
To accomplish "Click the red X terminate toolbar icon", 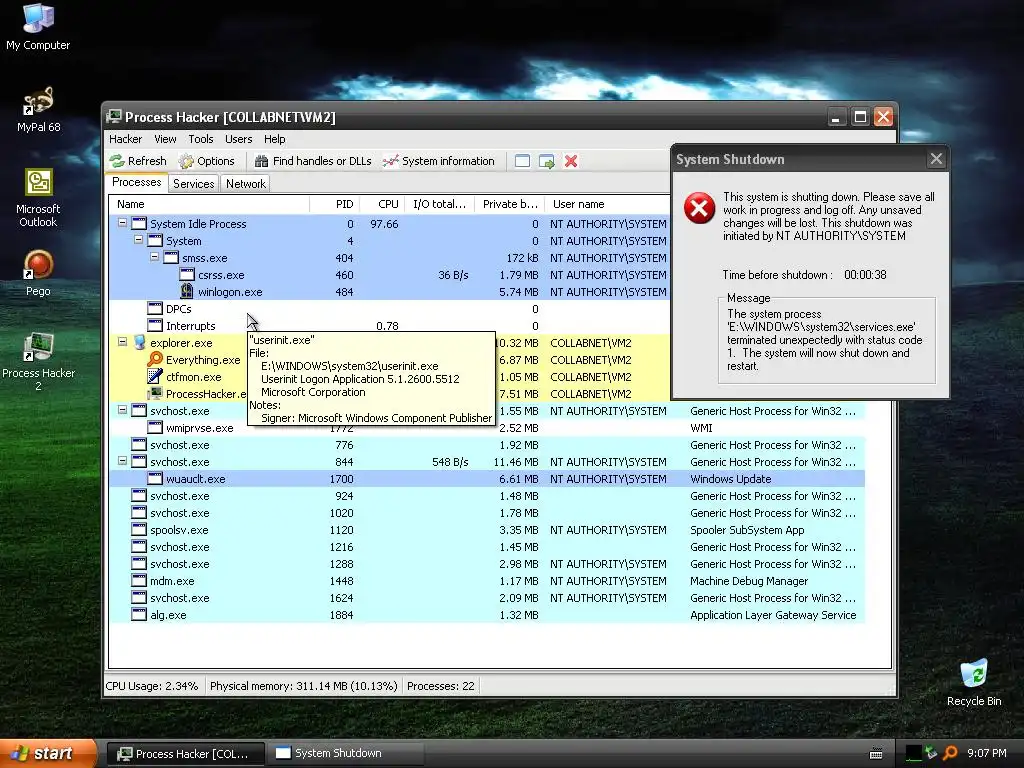I will 571,161.
